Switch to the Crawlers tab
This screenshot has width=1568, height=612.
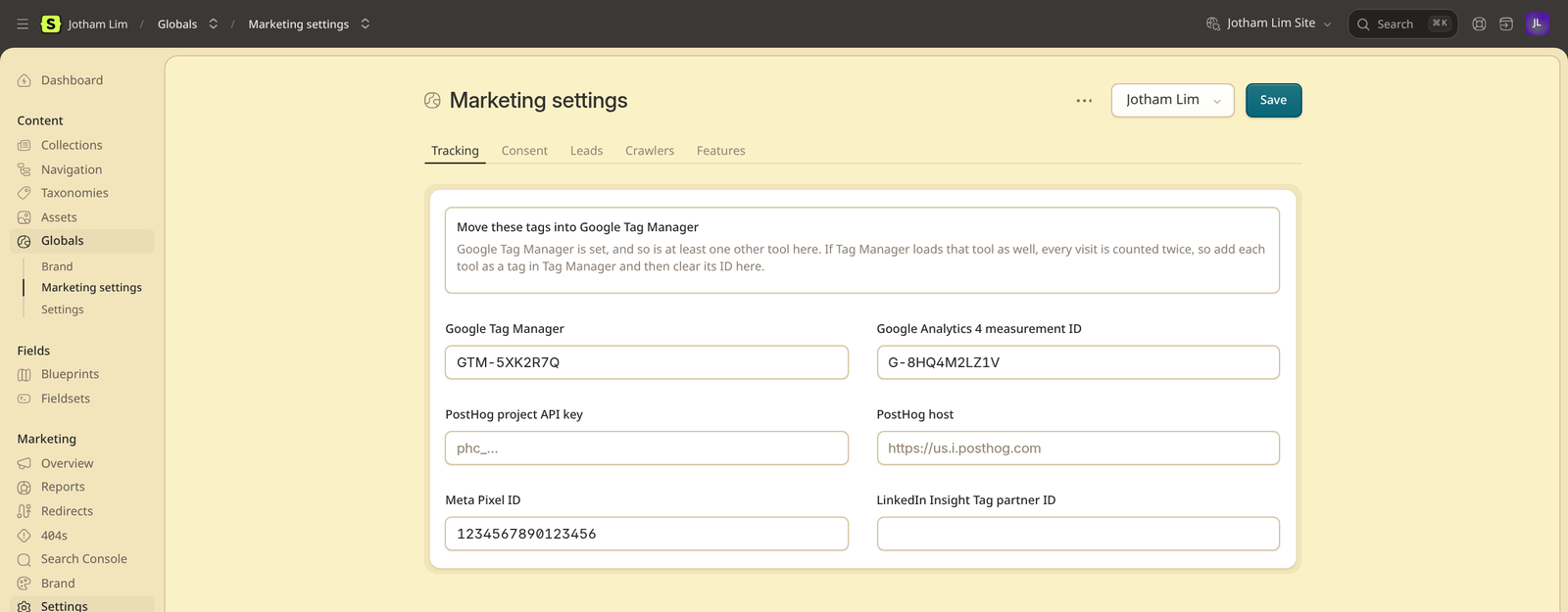click(x=650, y=151)
